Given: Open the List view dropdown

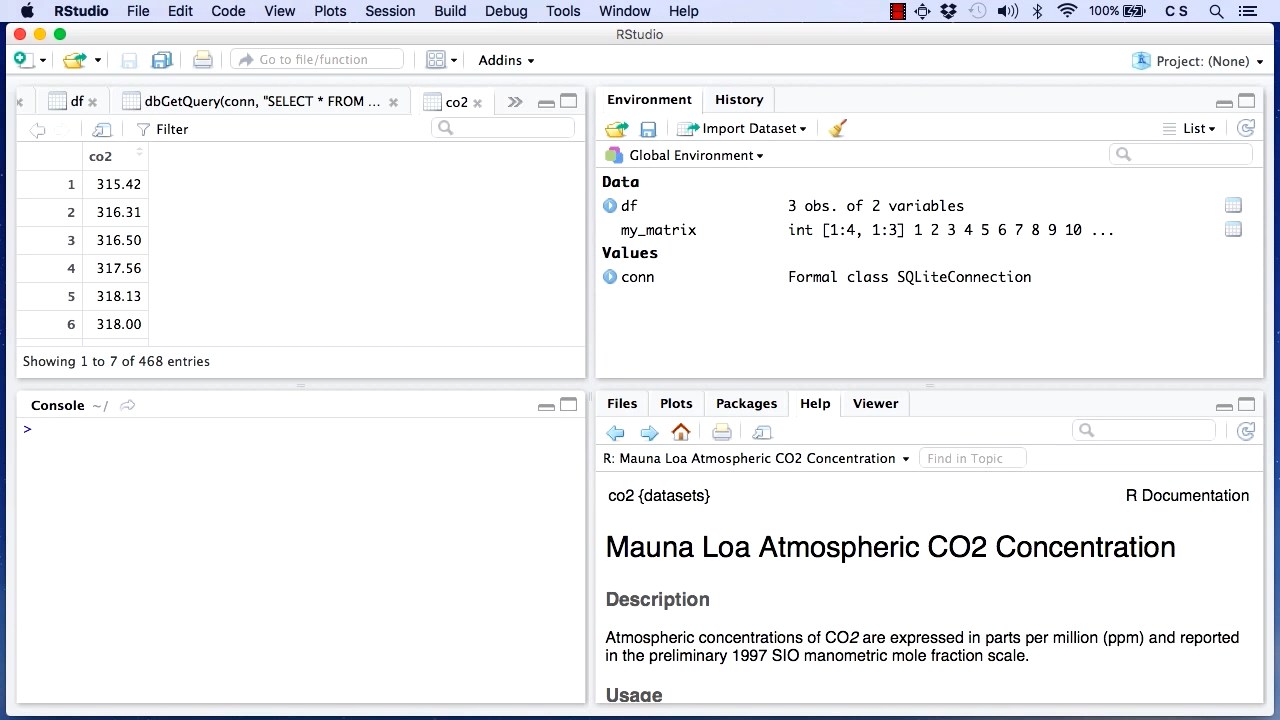Looking at the screenshot, I should pyautogui.click(x=1189, y=129).
